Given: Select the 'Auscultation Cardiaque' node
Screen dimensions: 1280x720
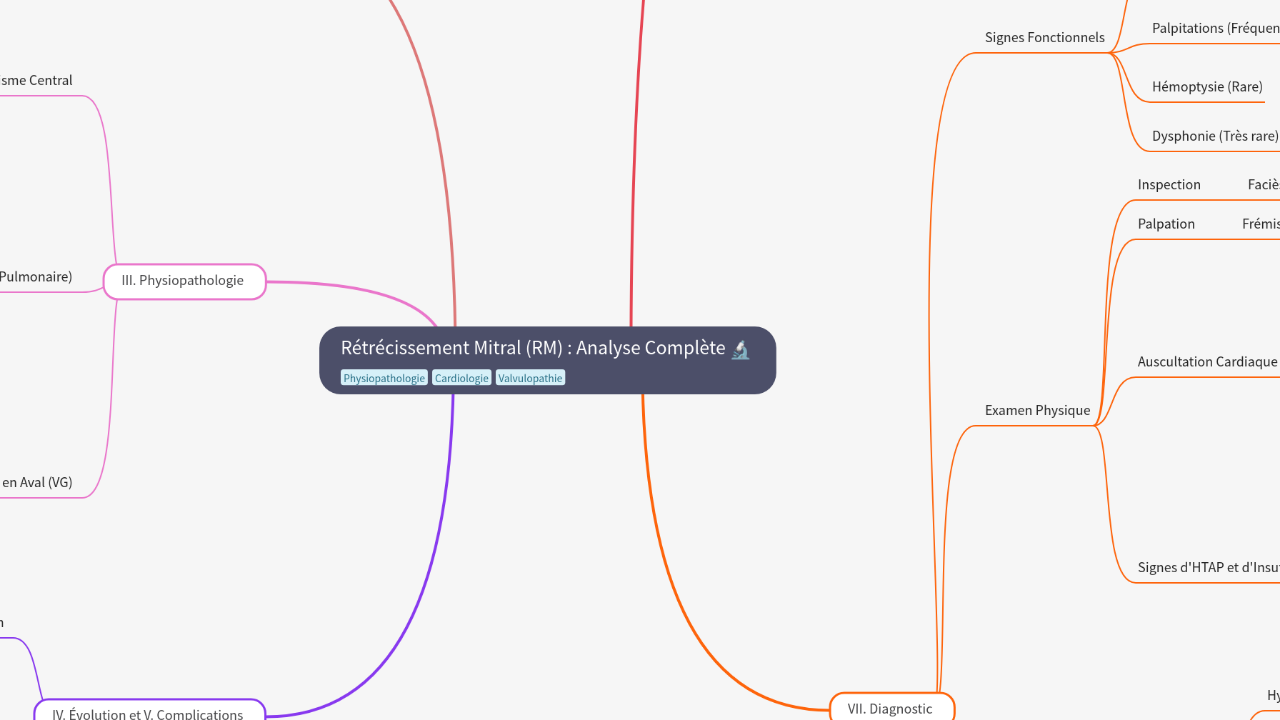Looking at the screenshot, I should pyautogui.click(x=1206, y=361).
